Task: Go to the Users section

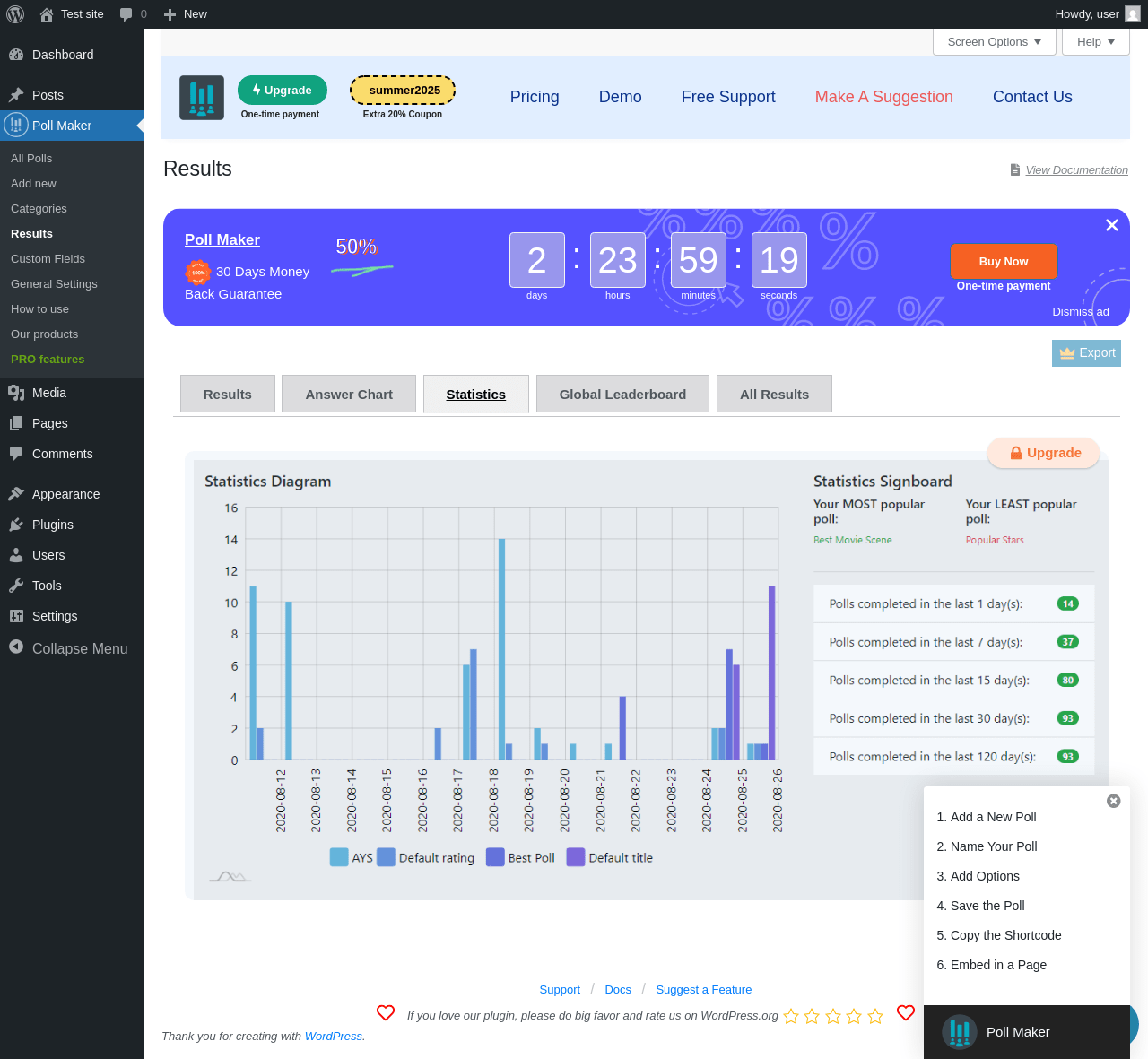Action: click(x=72, y=555)
